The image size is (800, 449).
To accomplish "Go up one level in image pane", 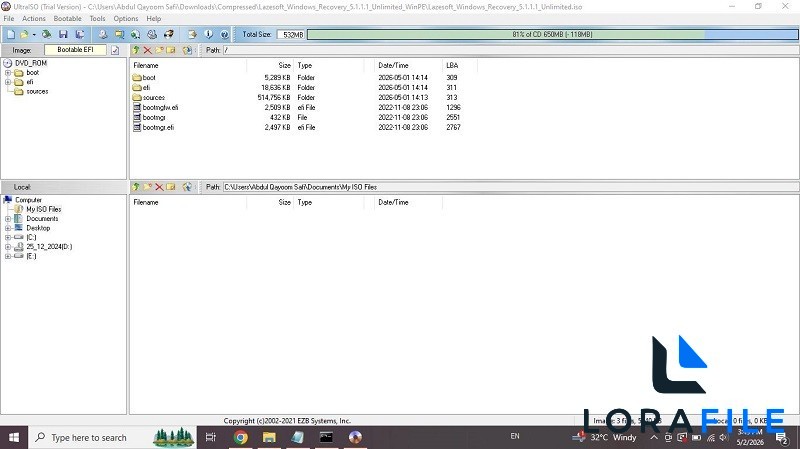I will 136,50.
